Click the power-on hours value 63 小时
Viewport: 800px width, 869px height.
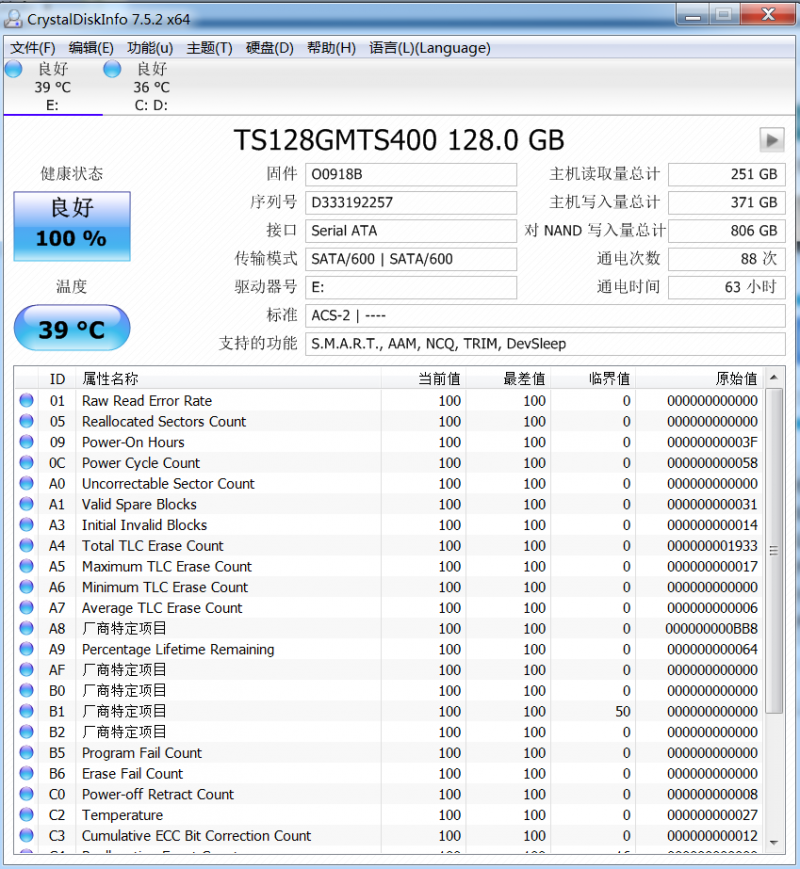pyautogui.click(x=727, y=287)
